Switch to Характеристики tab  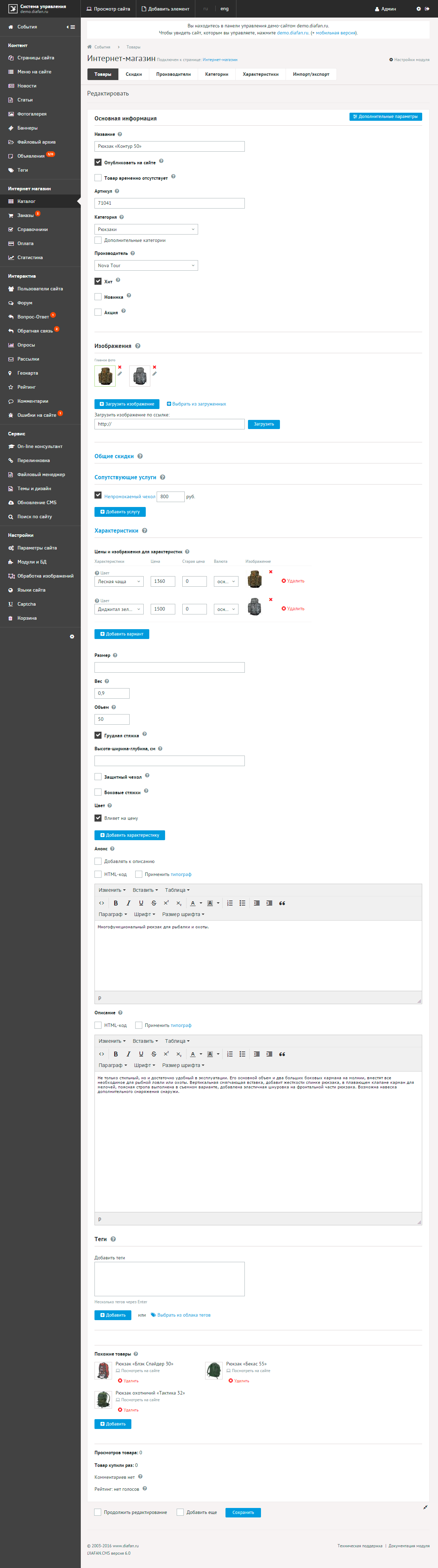261,74
